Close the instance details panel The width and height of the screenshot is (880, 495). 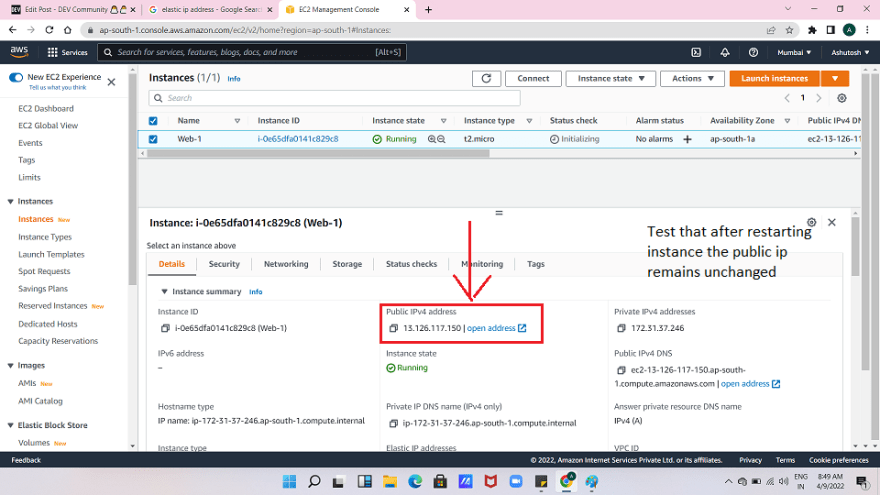click(x=832, y=222)
